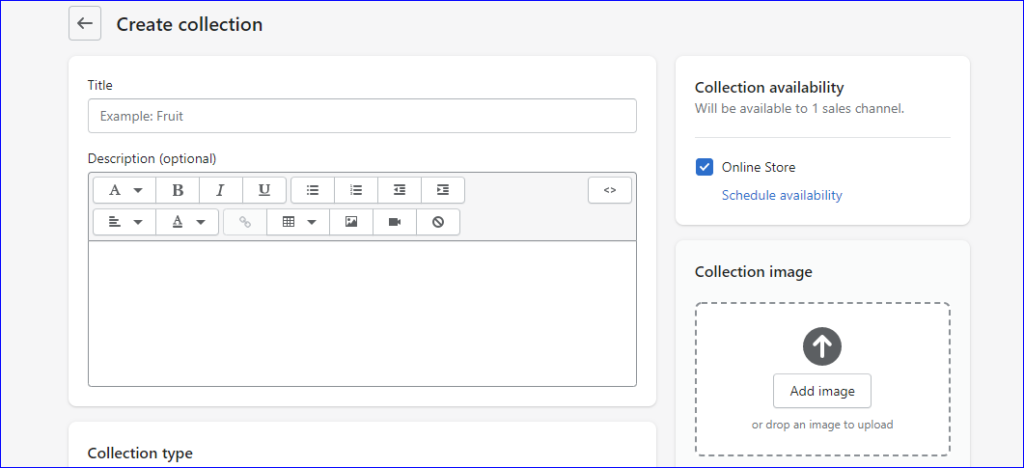Viewport: 1024px width, 468px height.
Task: Uncheck the Online Store checkbox
Action: pyautogui.click(x=704, y=167)
